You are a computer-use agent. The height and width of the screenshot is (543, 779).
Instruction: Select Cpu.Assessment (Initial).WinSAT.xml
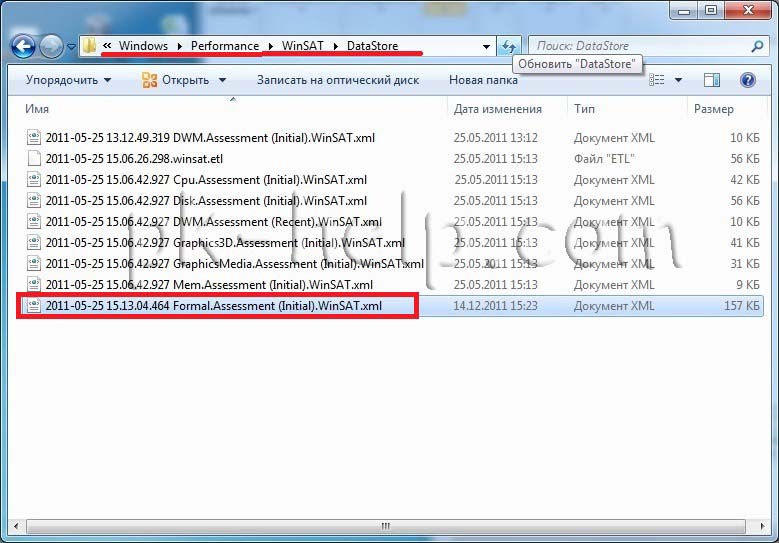click(206, 180)
